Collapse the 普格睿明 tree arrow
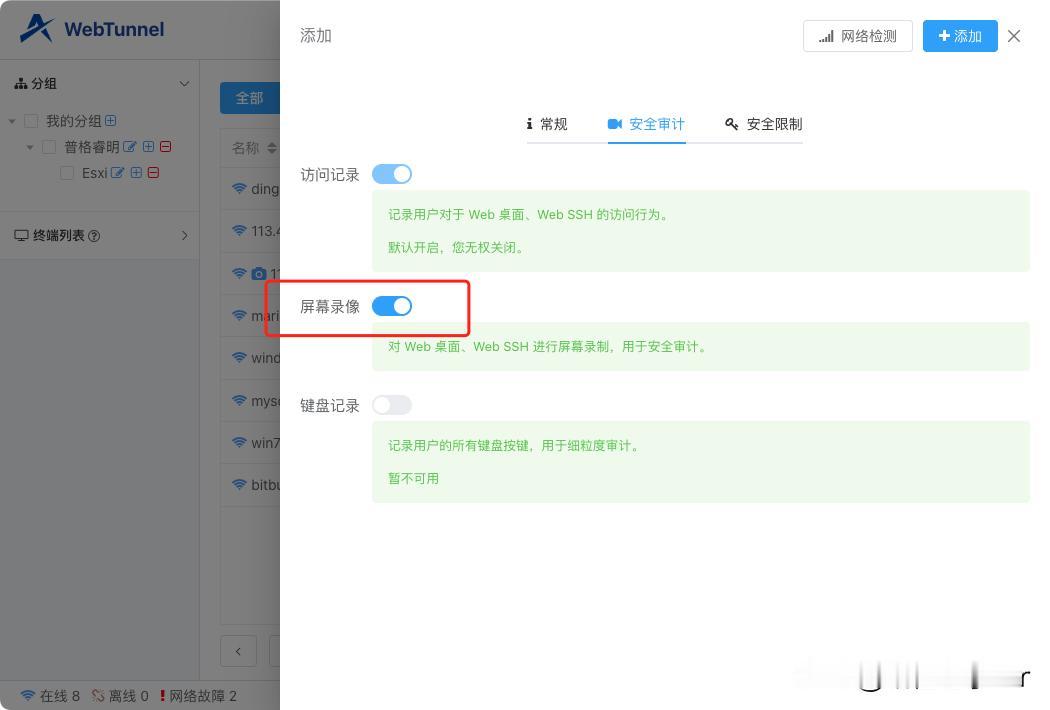Viewport: 1050px width, 710px height. (29, 147)
